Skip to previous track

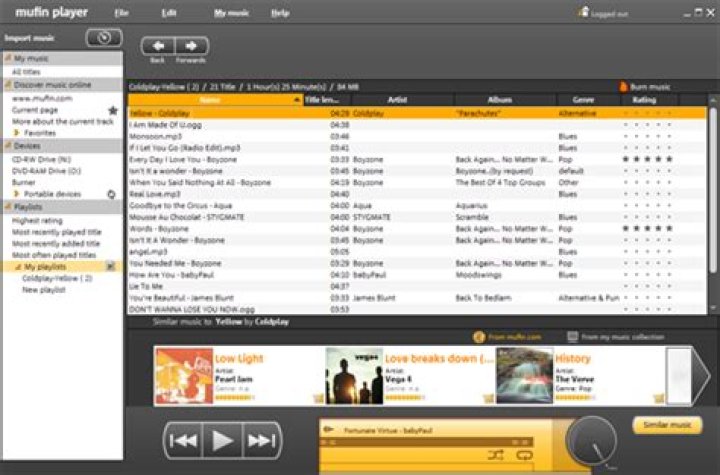coord(184,441)
